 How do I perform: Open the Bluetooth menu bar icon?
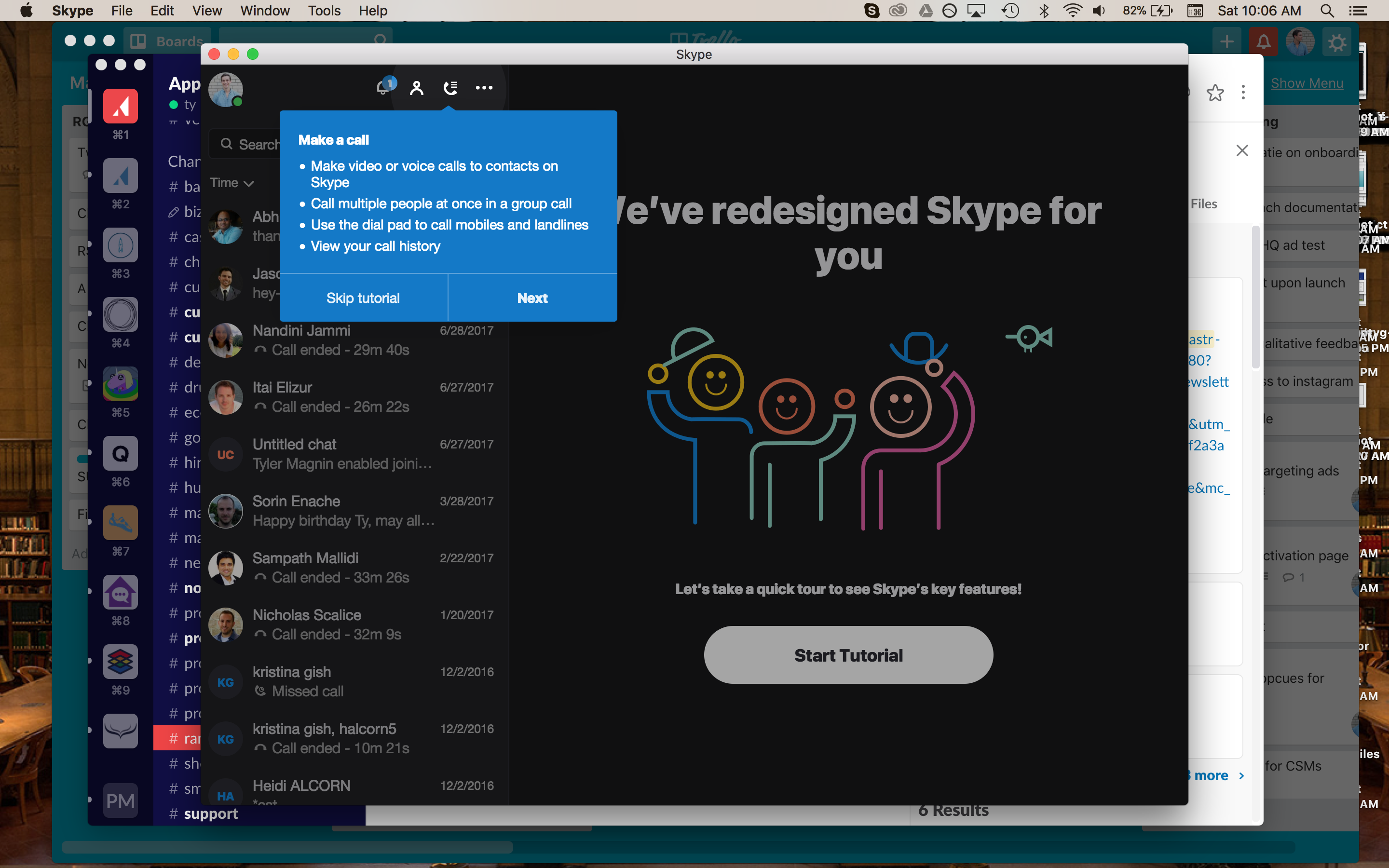[x=1044, y=10]
